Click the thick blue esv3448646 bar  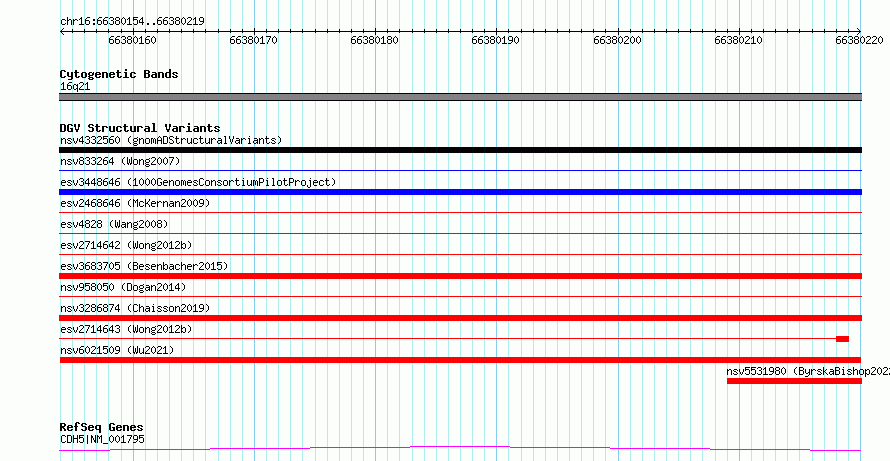tap(460, 192)
